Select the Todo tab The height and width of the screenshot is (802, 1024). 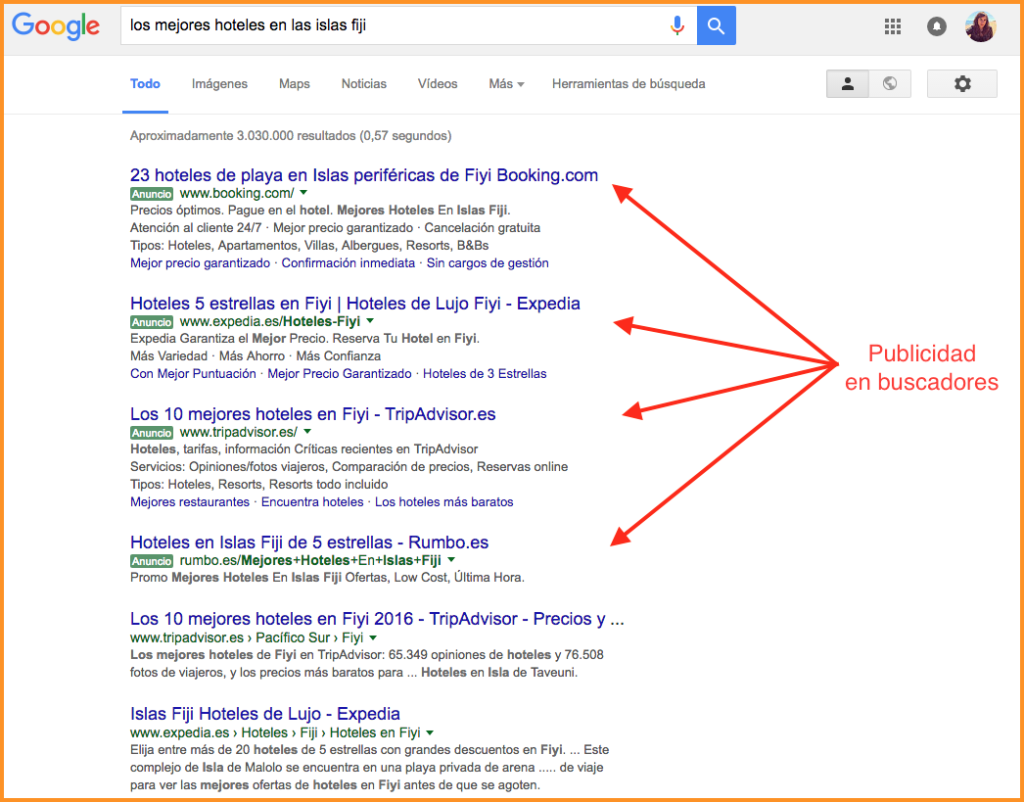tap(145, 84)
